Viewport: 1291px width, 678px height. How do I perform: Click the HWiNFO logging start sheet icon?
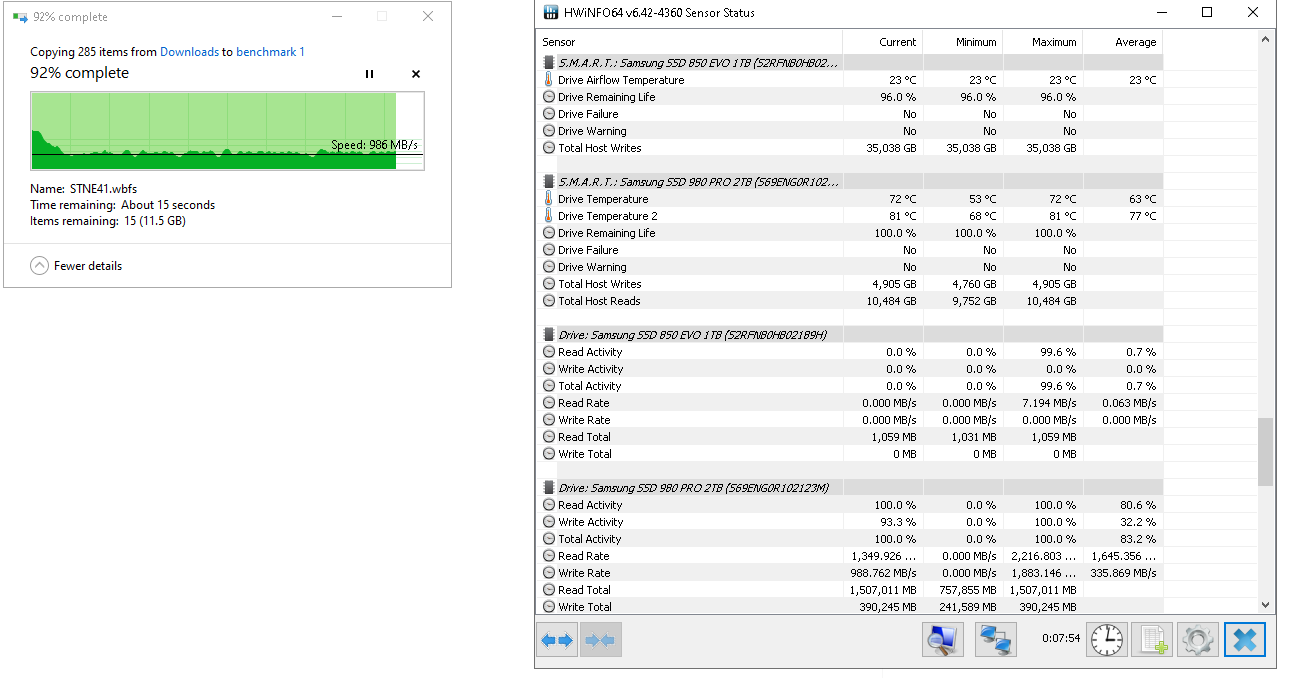[1151, 640]
